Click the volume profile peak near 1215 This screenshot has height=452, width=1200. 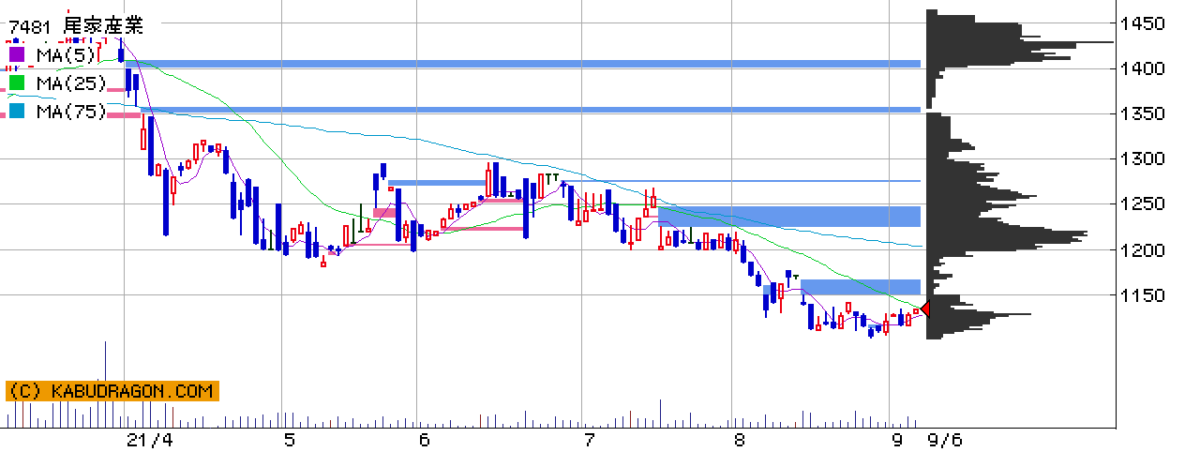(x=1008, y=237)
